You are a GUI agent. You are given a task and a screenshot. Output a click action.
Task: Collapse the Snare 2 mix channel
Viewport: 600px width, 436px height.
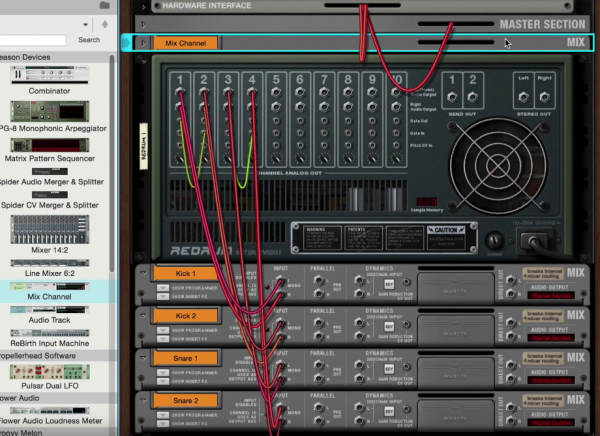pos(143,400)
